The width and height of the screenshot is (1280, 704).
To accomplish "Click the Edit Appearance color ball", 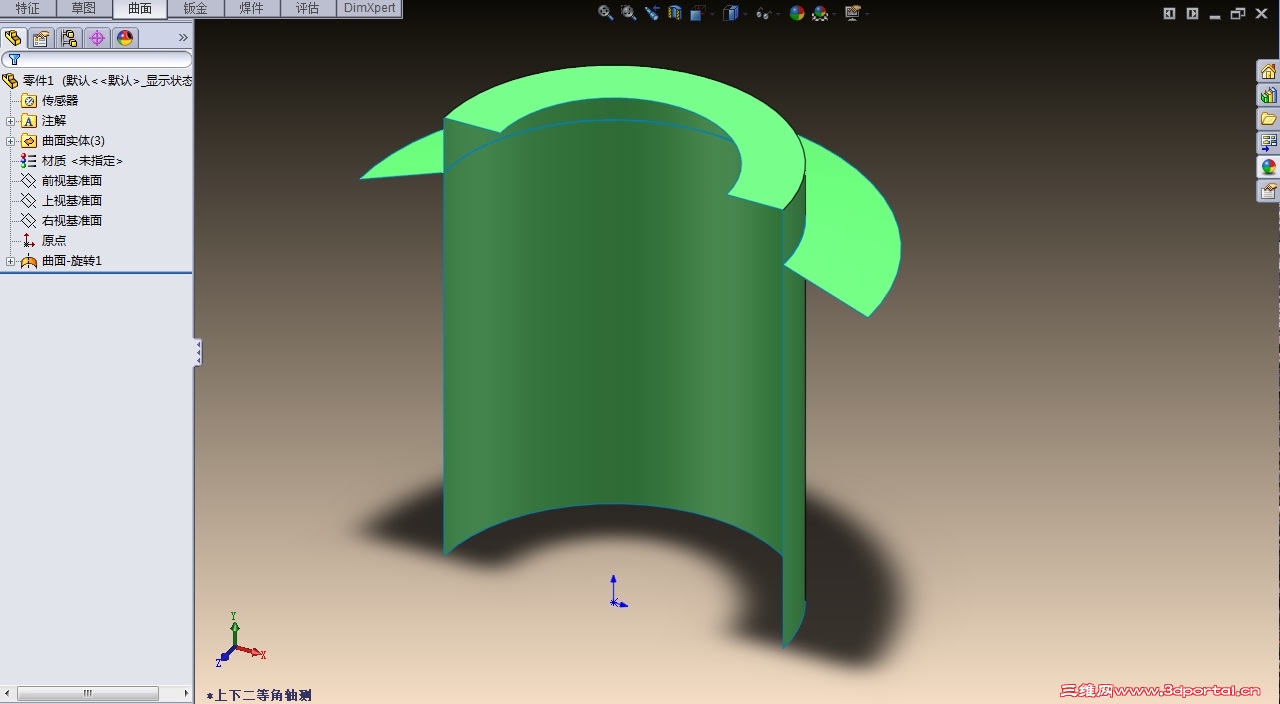I will click(797, 13).
